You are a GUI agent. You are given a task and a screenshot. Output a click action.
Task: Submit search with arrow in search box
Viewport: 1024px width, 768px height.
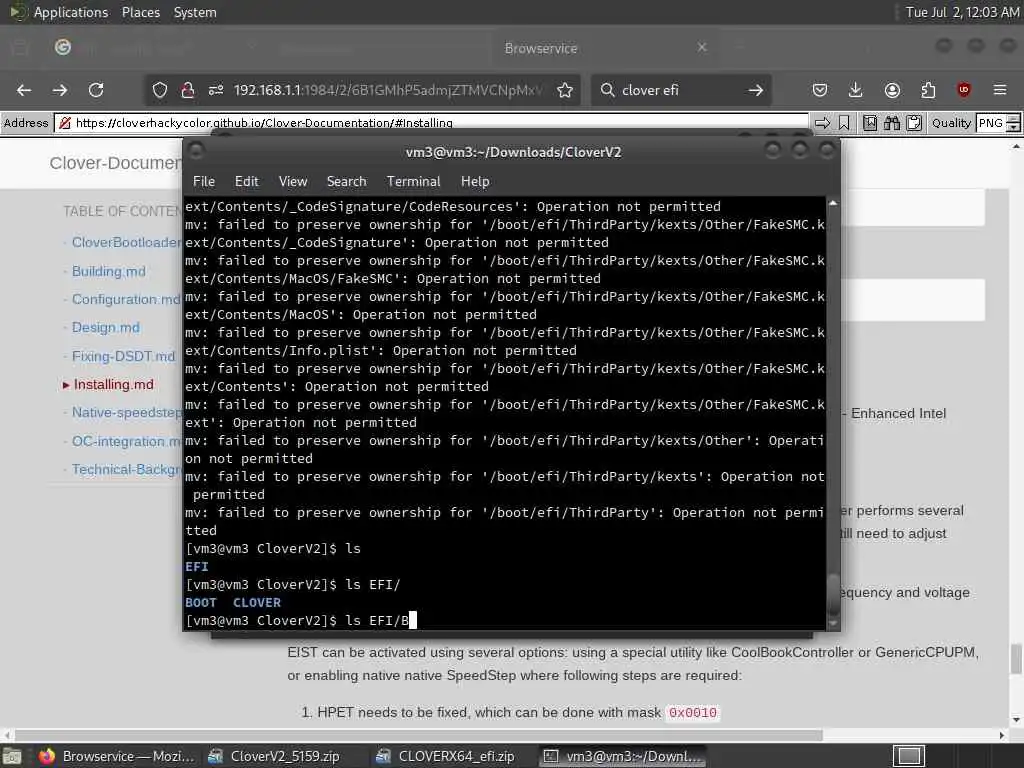756,90
